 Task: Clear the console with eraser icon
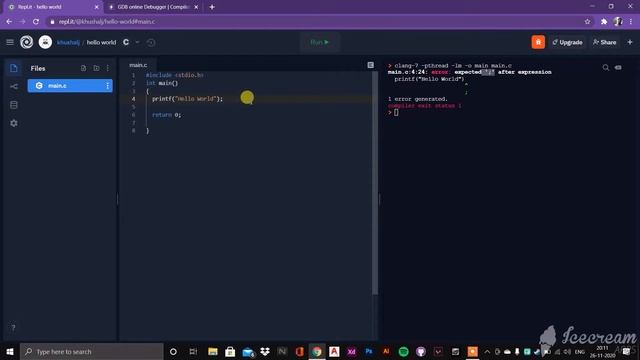pos(618,67)
